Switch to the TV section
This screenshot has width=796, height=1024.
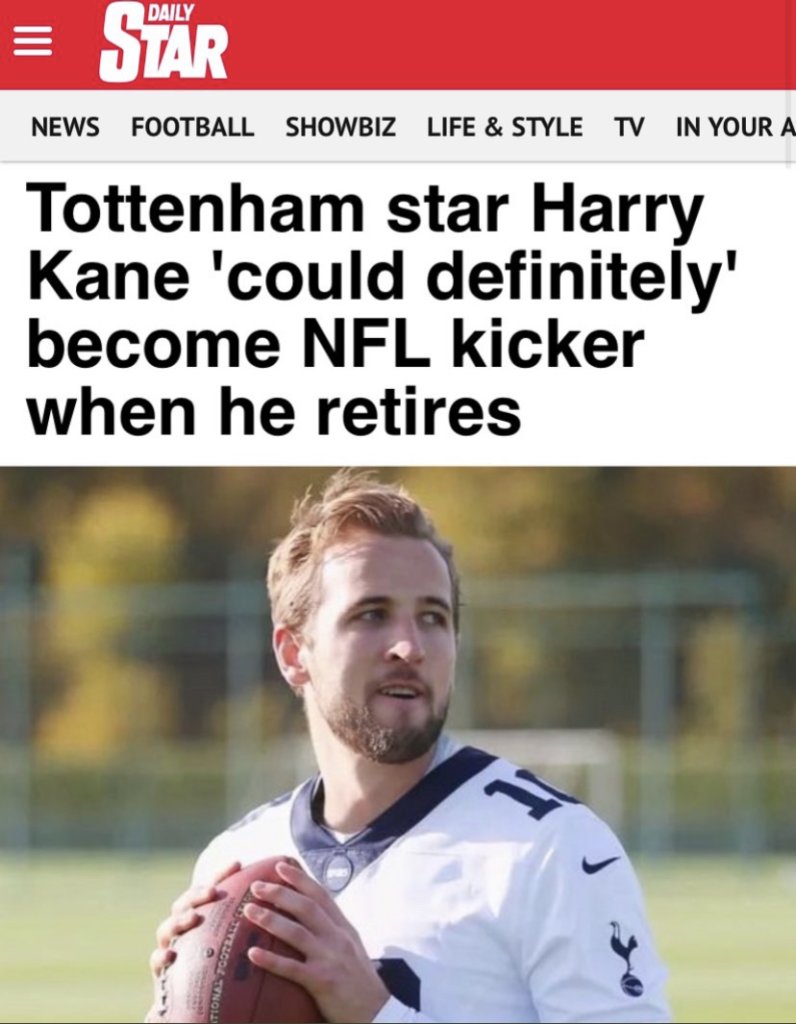(629, 127)
